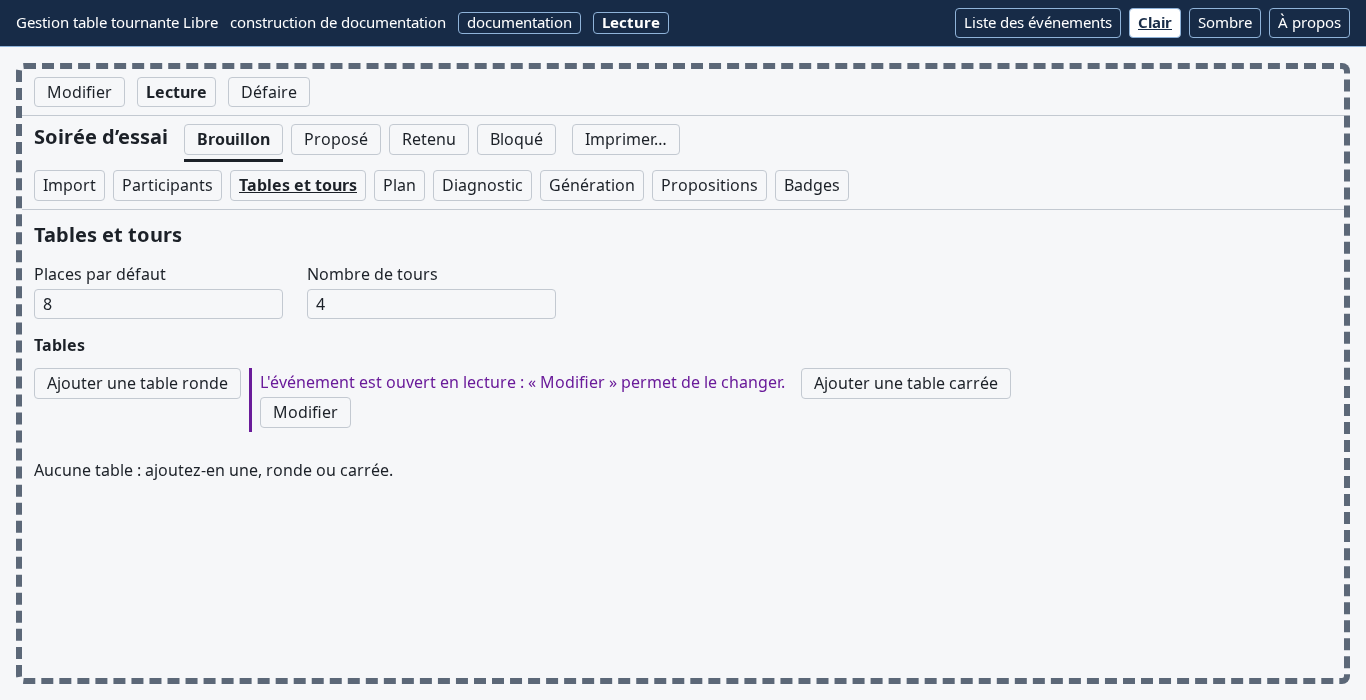Focus the Nombre de tours field
This screenshot has width=1366, height=700.
point(431,304)
